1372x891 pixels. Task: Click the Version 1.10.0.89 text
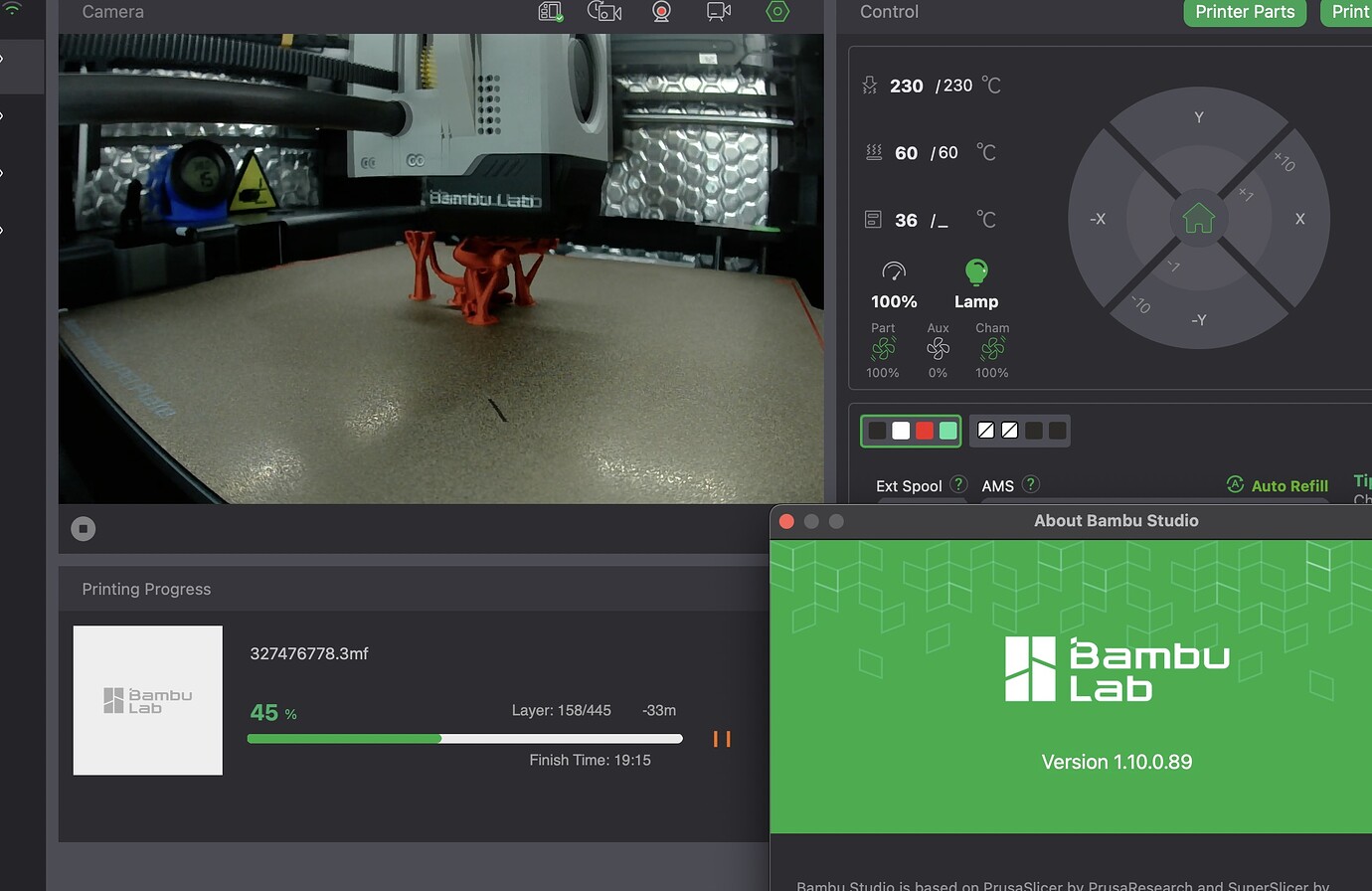(x=1116, y=762)
